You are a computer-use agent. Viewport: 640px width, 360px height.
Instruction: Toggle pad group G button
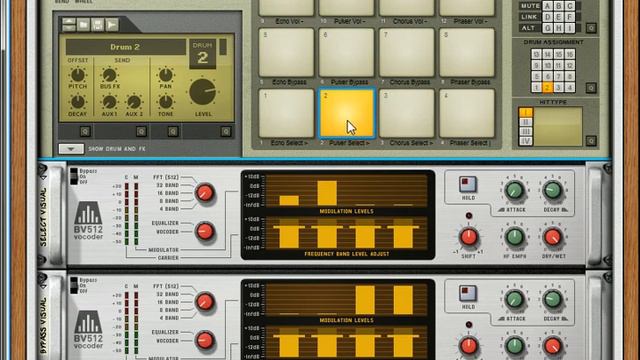coord(547,28)
